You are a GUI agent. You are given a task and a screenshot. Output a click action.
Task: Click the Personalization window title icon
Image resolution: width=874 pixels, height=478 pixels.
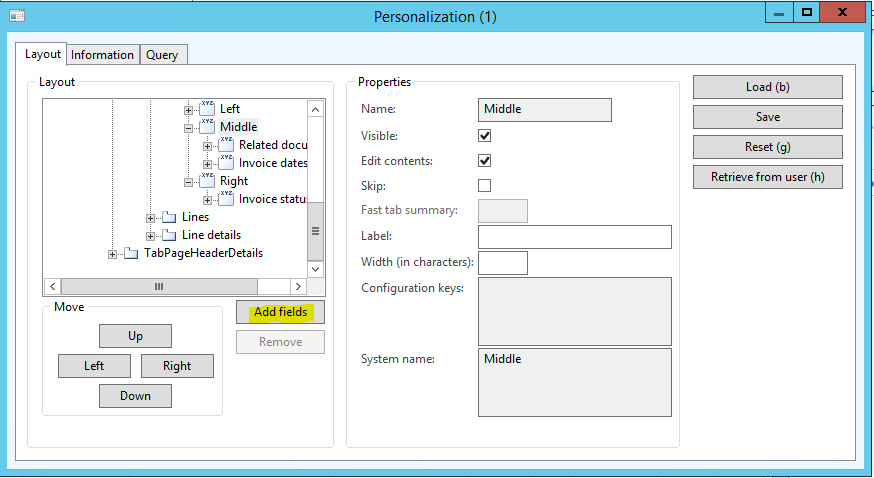point(17,16)
